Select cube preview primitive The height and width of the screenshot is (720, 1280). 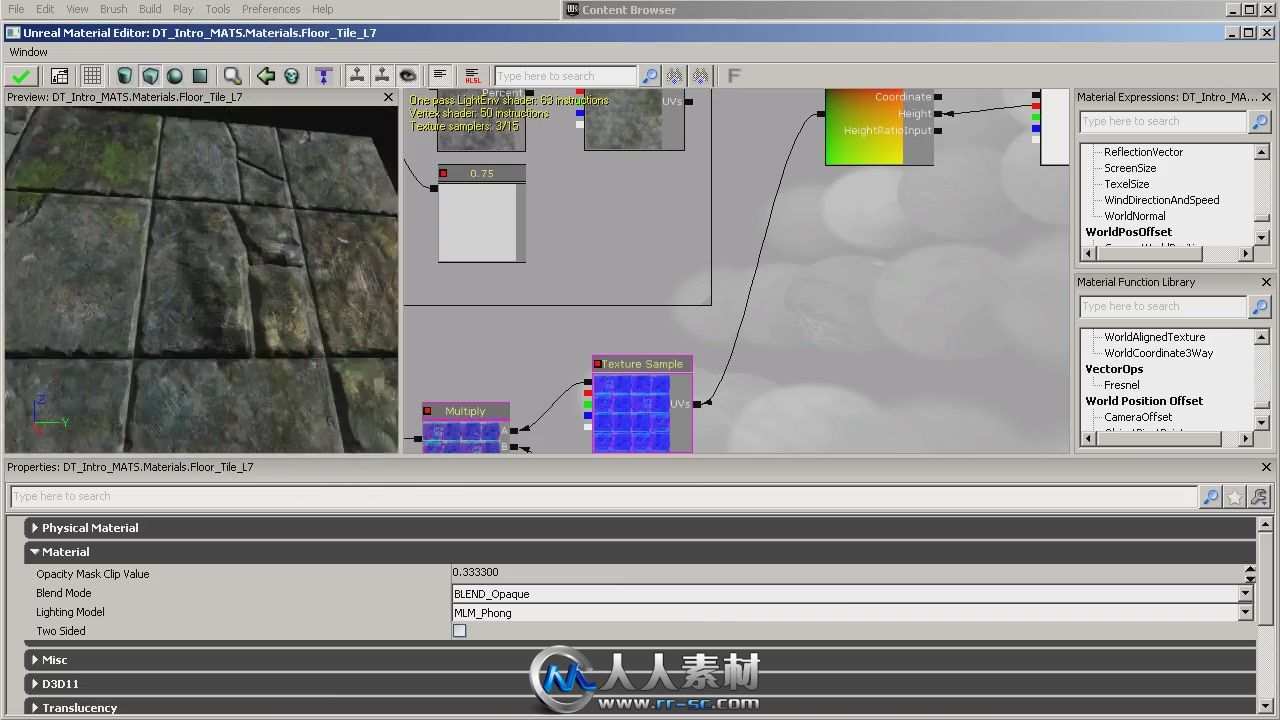tap(149, 76)
